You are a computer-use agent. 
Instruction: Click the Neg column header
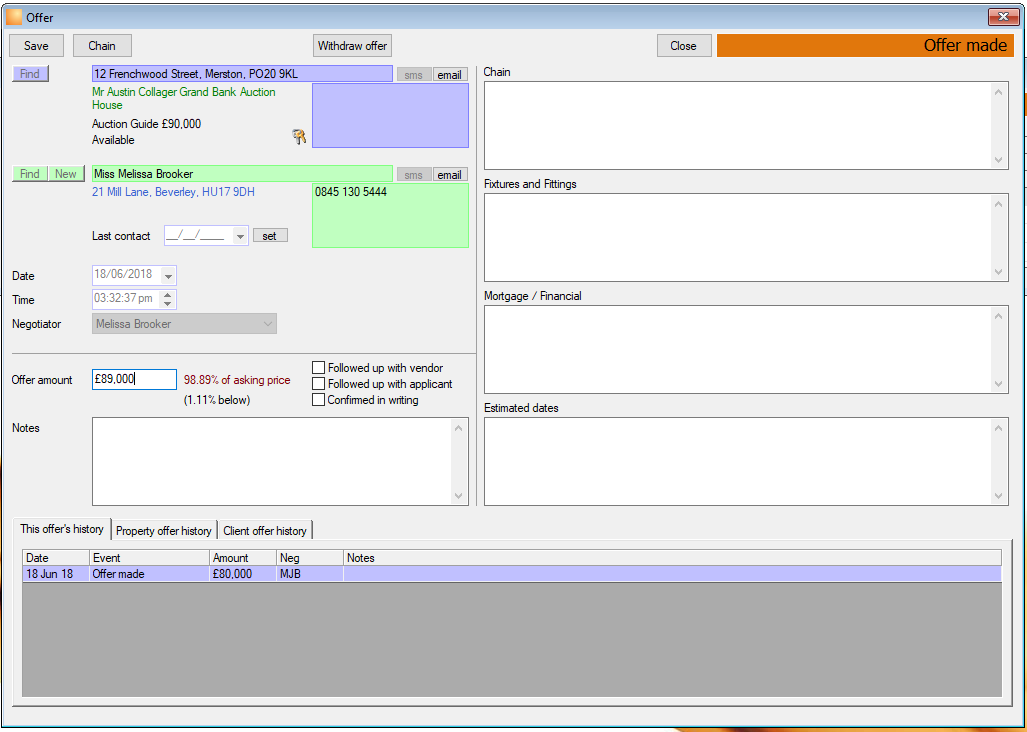310,558
